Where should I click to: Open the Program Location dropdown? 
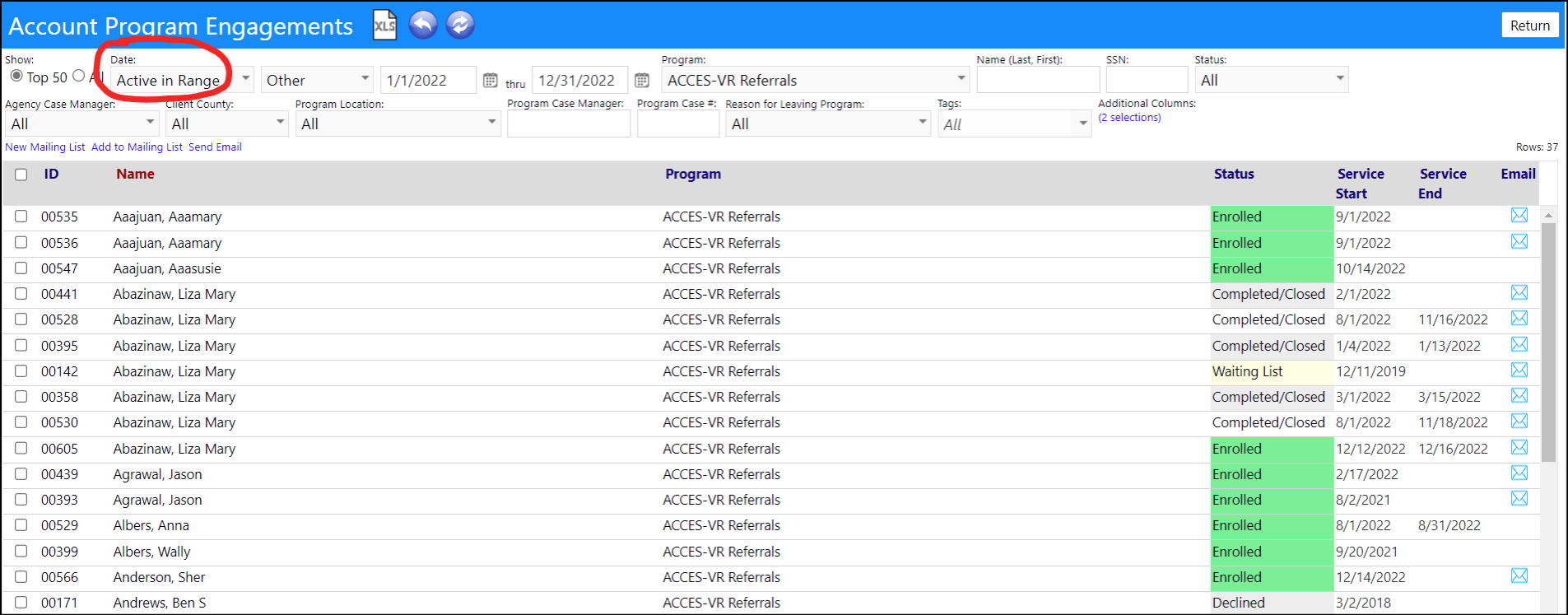(398, 123)
